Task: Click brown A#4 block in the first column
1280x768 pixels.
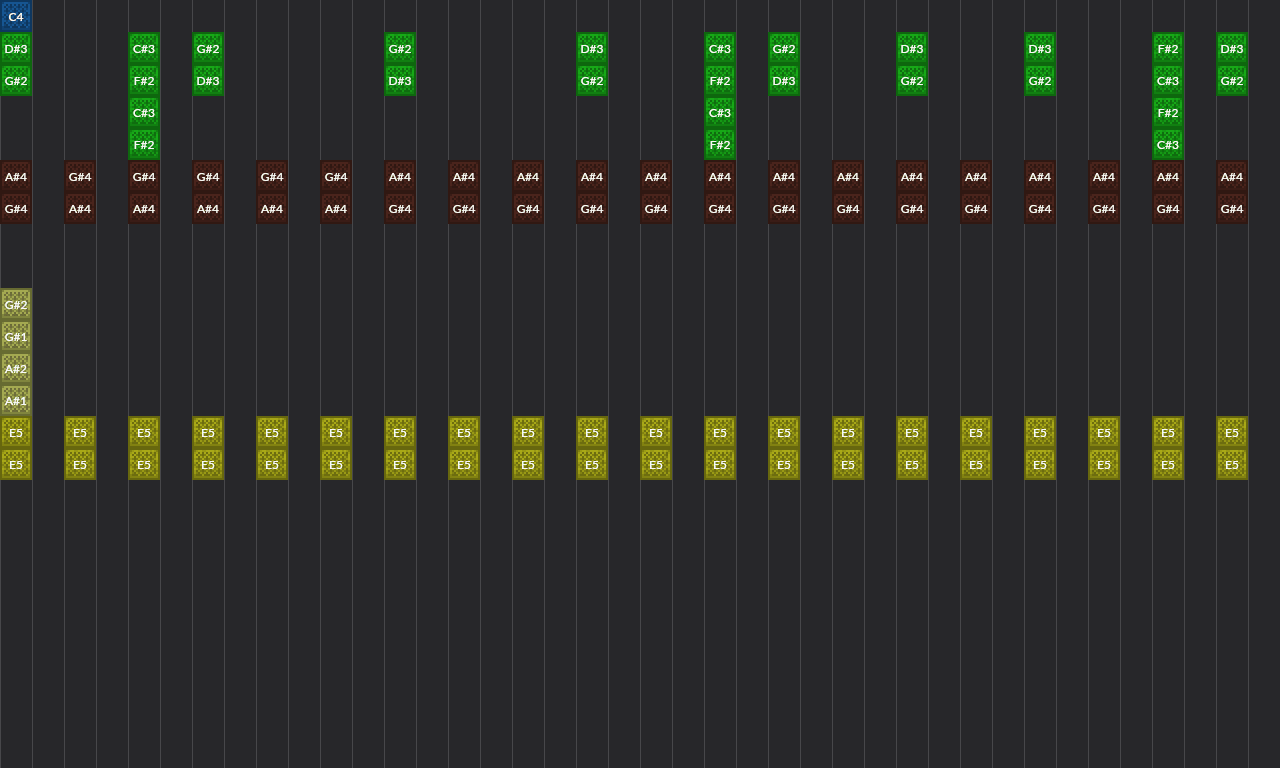Action: coord(16,177)
